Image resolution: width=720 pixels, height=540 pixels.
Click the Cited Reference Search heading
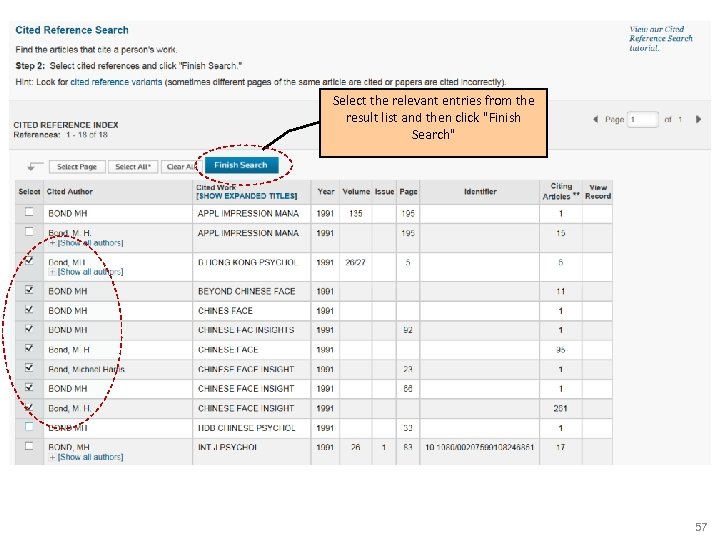point(72,30)
